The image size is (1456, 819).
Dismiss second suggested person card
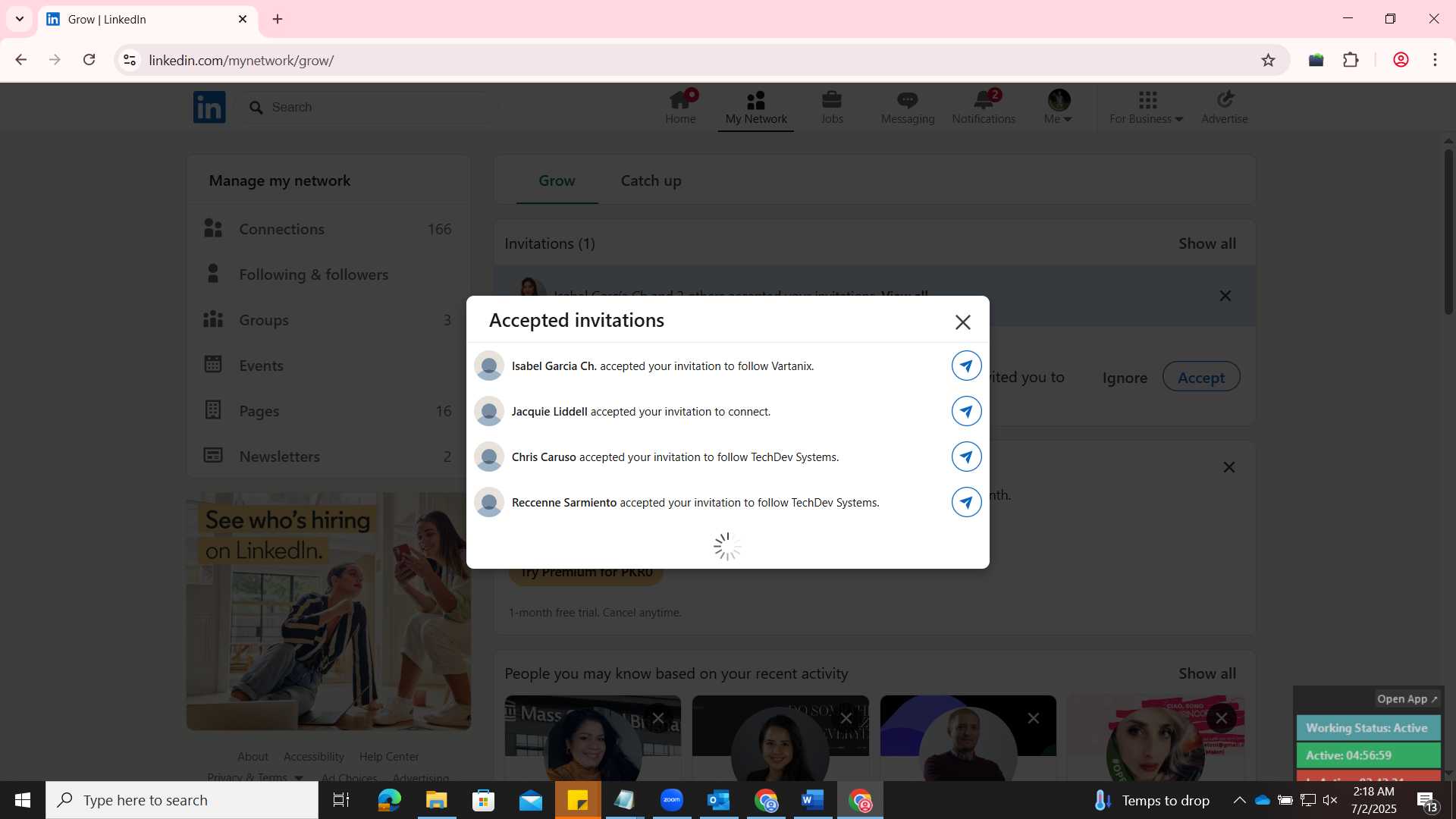click(846, 718)
